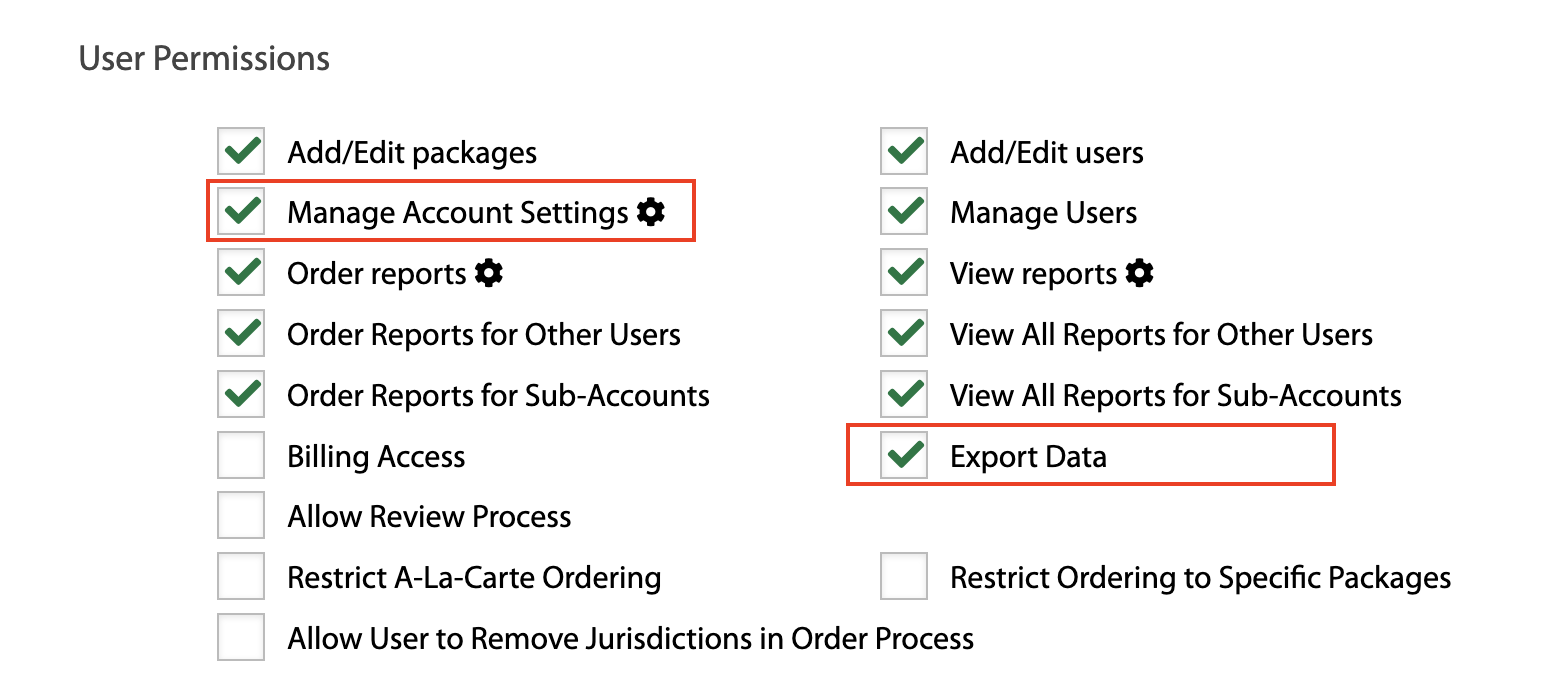The width and height of the screenshot is (1564, 690).
Task: Uncheck the Export Data checkbox
Action: (904, 456)
